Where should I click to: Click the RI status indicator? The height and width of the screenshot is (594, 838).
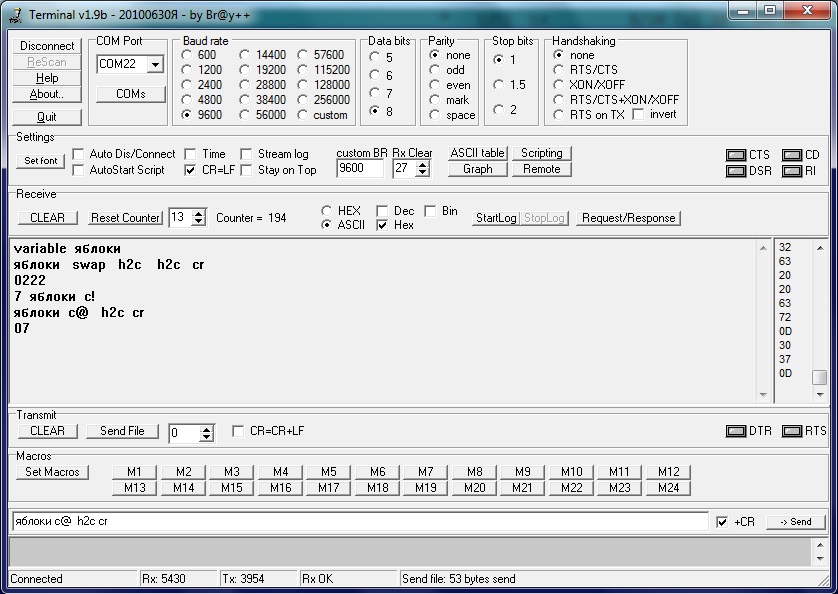(x=791, y=171)
